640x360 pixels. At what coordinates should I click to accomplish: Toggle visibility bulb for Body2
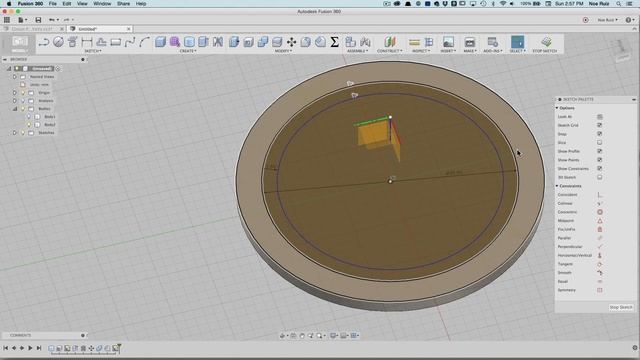coord(29,124)
